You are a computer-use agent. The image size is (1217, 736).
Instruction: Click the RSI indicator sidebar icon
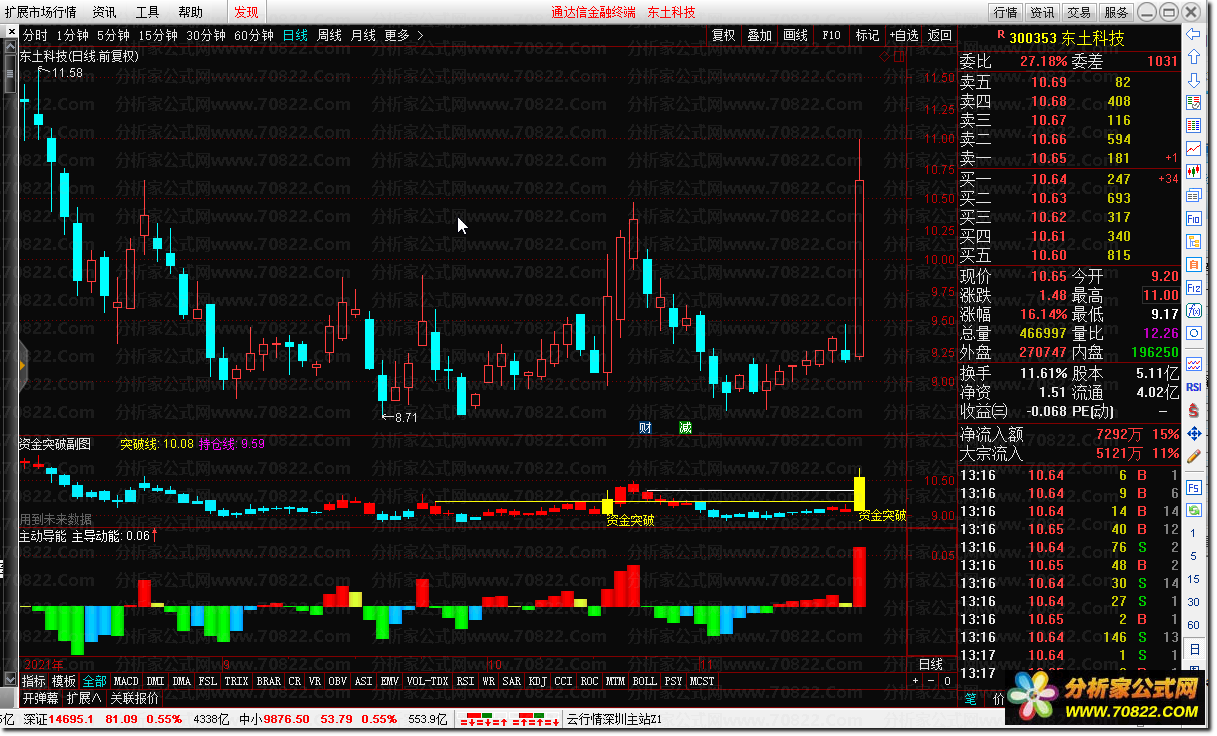point(1193,386)
